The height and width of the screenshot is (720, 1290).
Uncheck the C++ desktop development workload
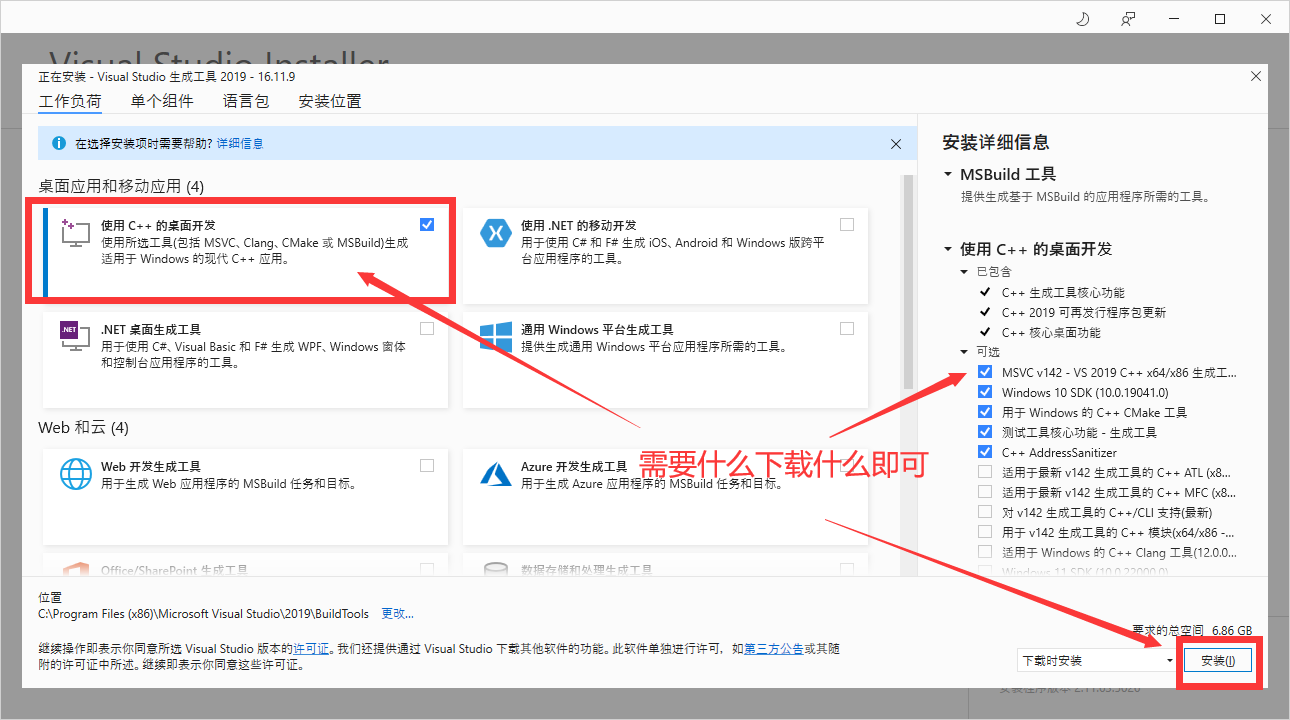pos(427,224)
